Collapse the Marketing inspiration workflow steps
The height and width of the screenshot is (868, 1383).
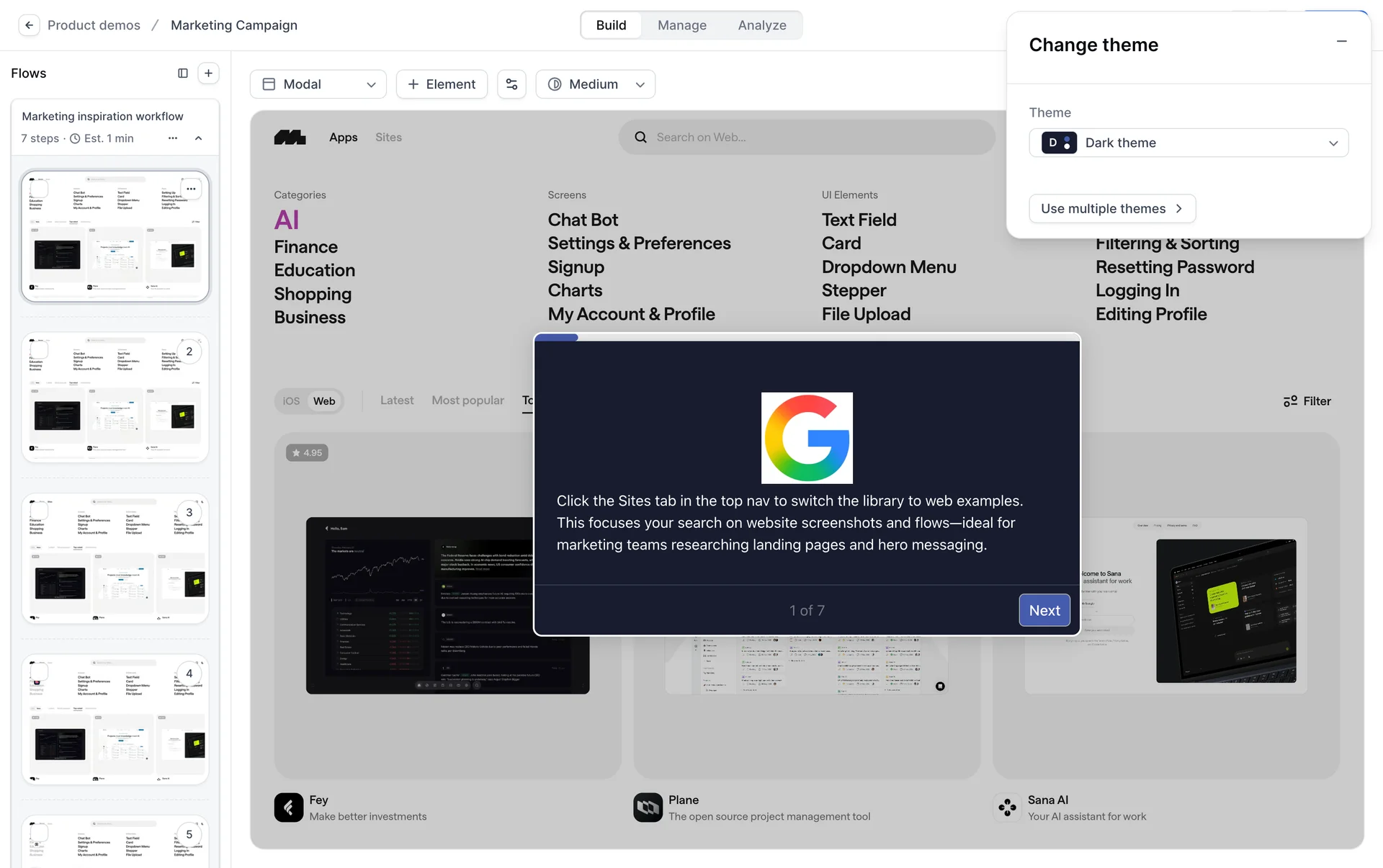tap(199, 138)
